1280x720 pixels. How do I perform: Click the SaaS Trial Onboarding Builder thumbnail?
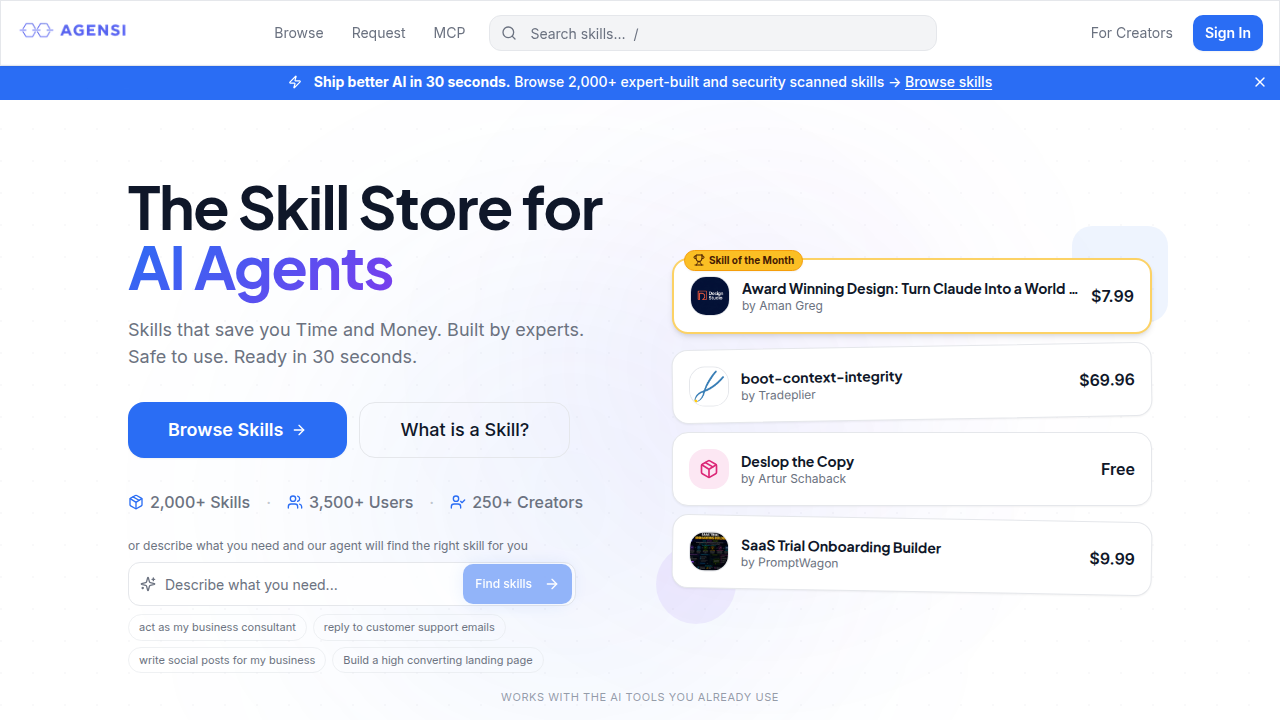709,552
